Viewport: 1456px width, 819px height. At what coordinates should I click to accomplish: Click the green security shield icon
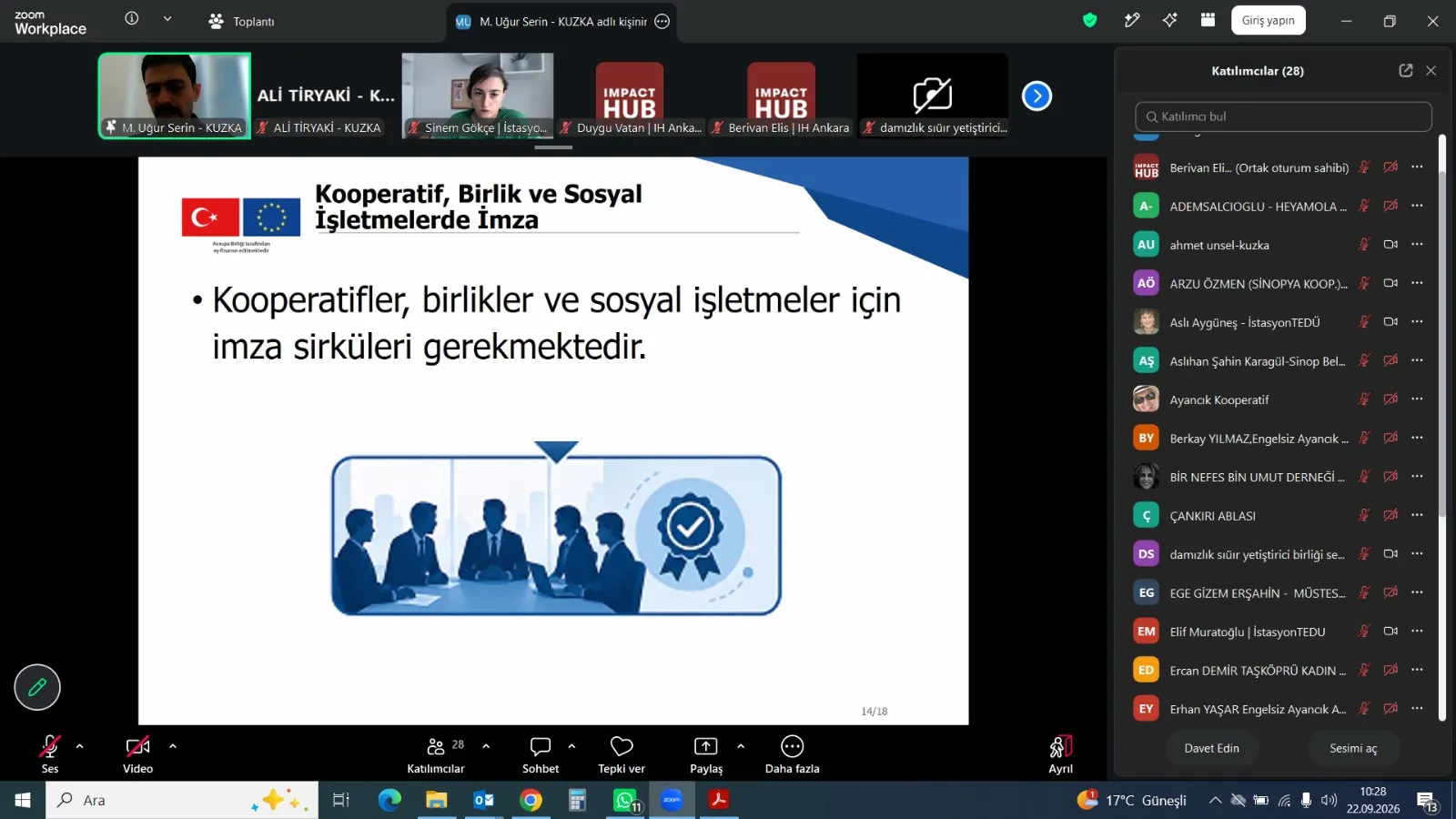pyautogui.click(x=1089, y=20)
